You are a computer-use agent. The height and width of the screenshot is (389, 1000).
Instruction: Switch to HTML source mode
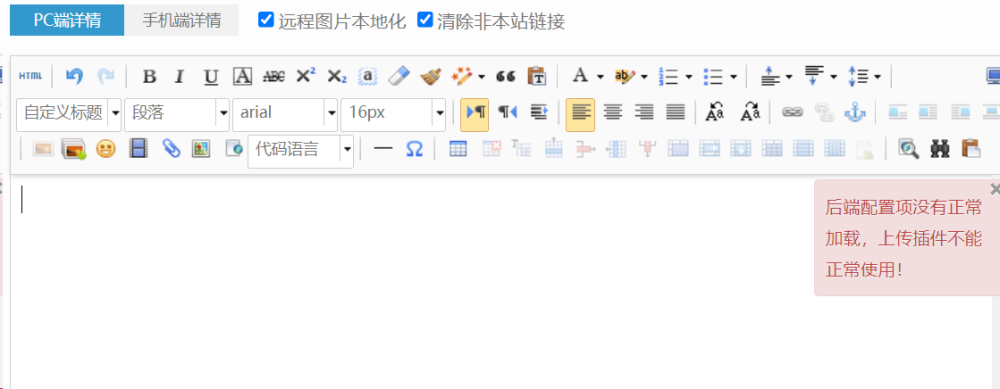coord(30,77)
